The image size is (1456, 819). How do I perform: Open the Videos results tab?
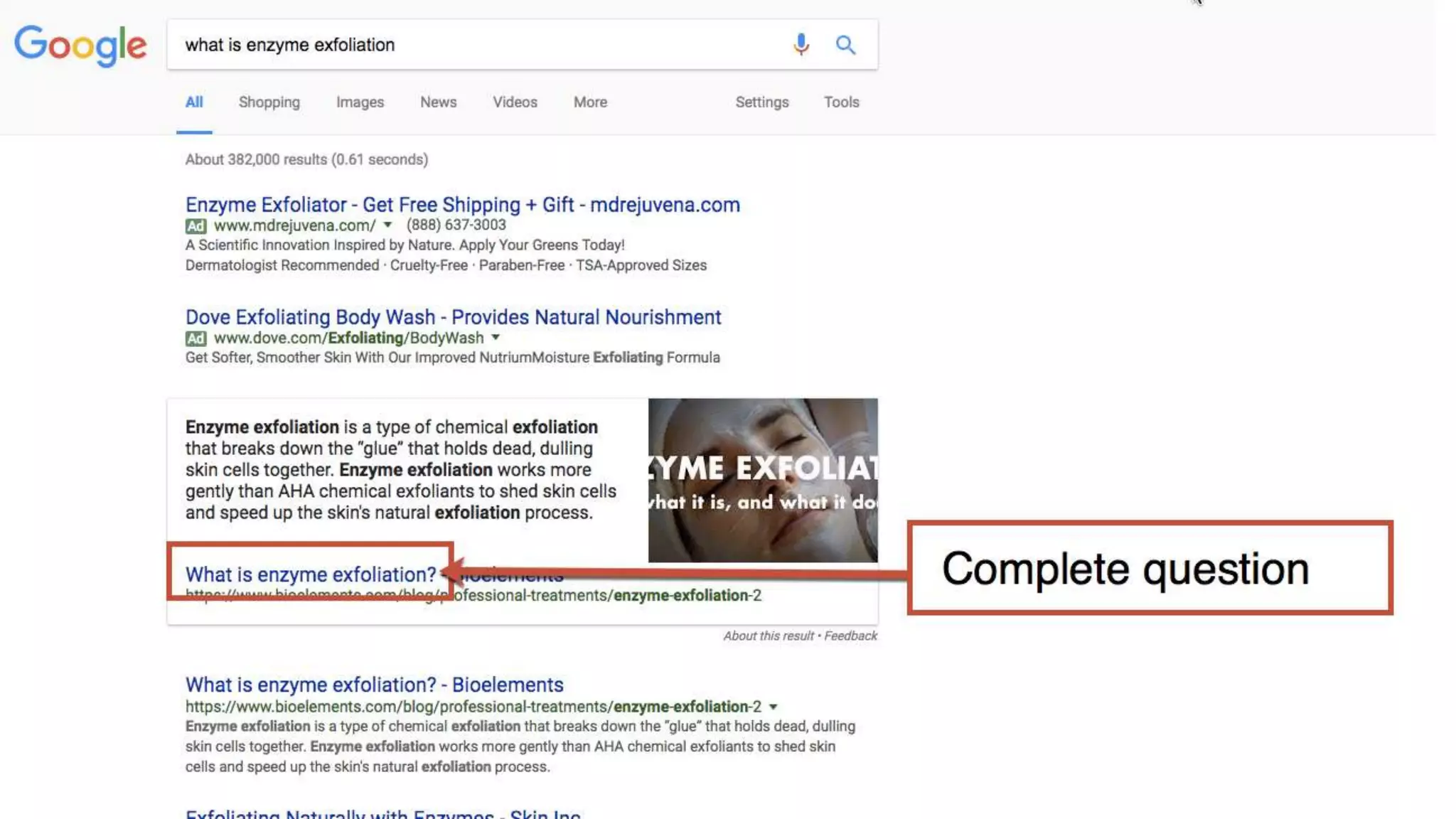tap(515, 102)
